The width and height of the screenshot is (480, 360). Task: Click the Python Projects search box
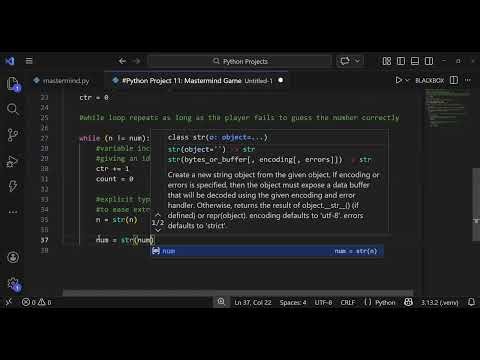[x=240, y=61]
